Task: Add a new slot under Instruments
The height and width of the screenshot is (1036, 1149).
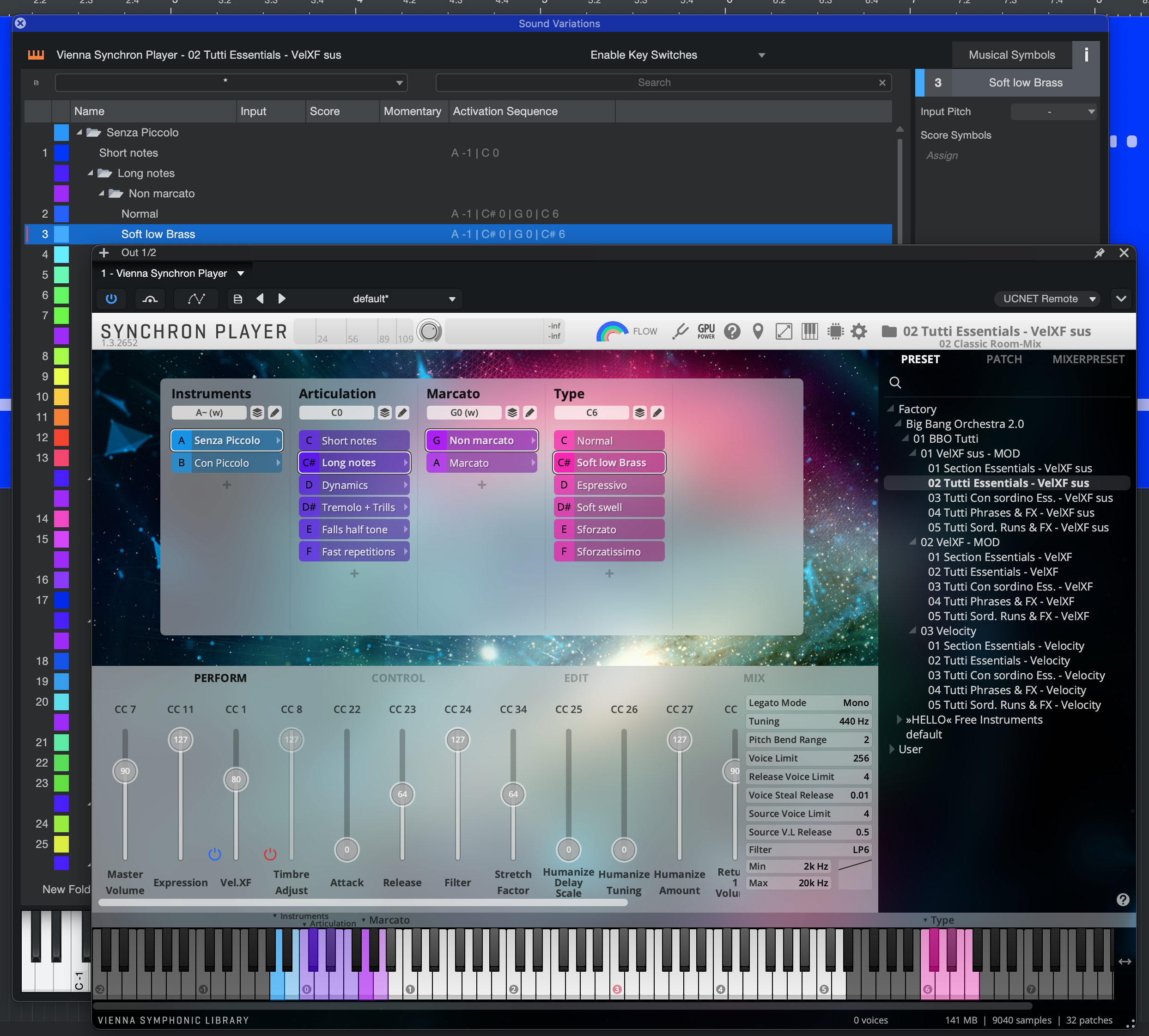Action: click(x=226, y=485)
